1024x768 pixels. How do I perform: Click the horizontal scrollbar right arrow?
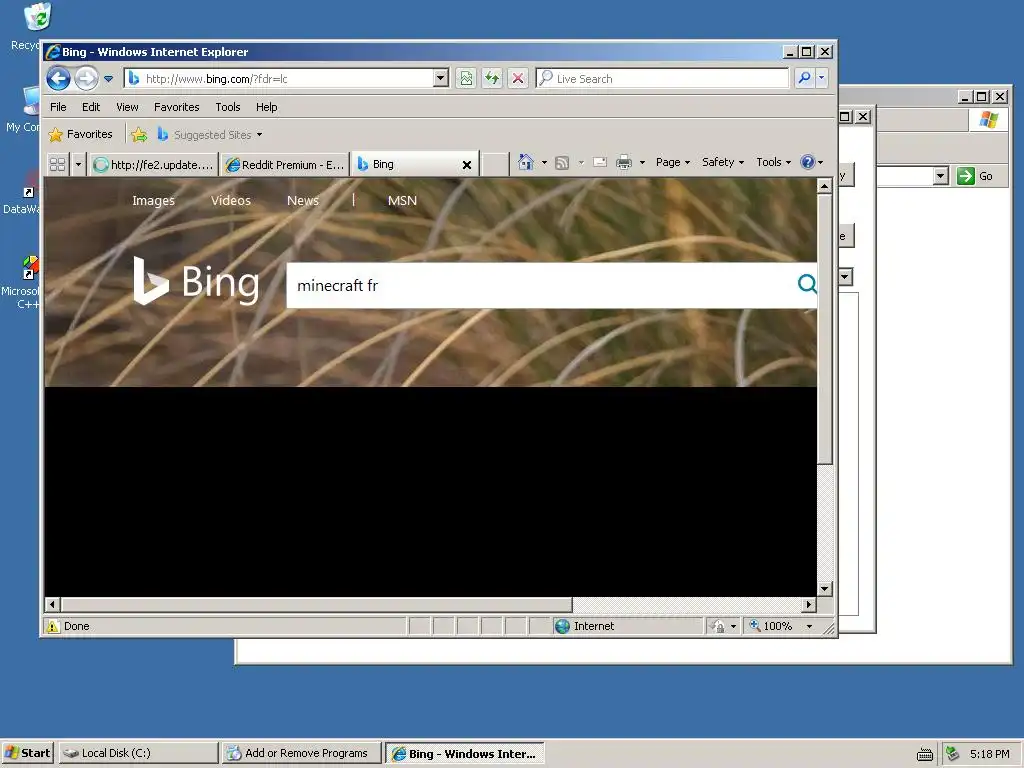point(809,604)
